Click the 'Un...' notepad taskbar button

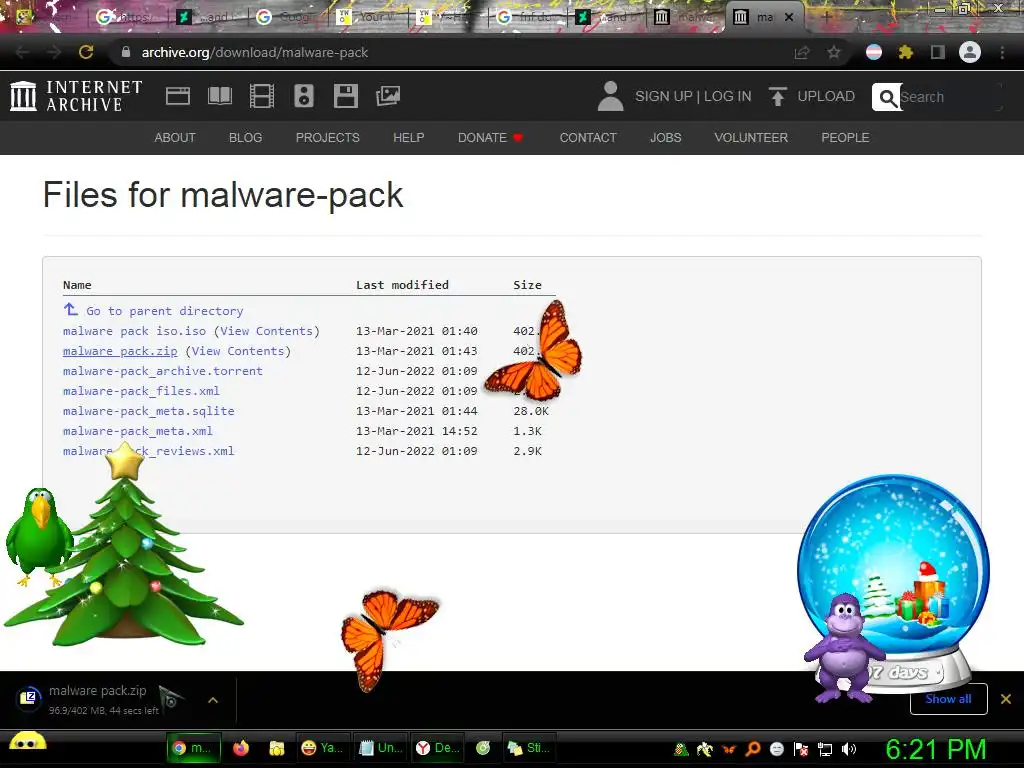tap(382, 748)
